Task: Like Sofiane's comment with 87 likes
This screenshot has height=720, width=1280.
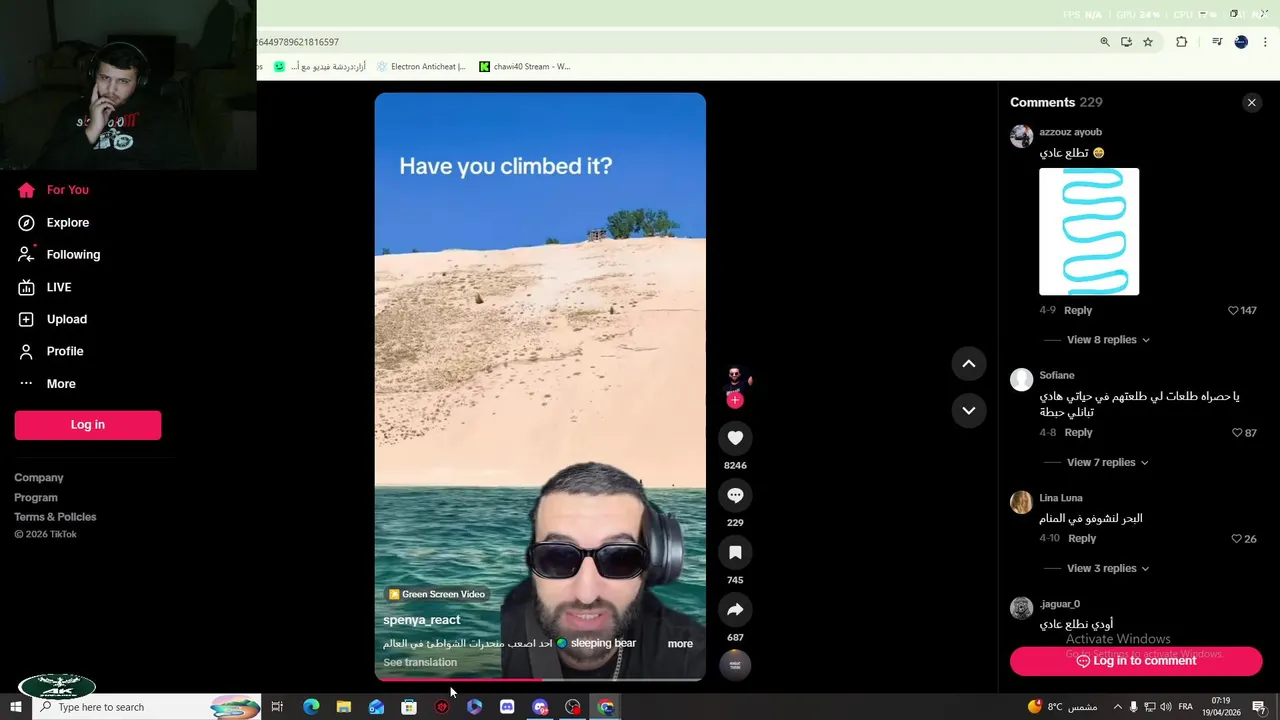Action: (1237, 433)
